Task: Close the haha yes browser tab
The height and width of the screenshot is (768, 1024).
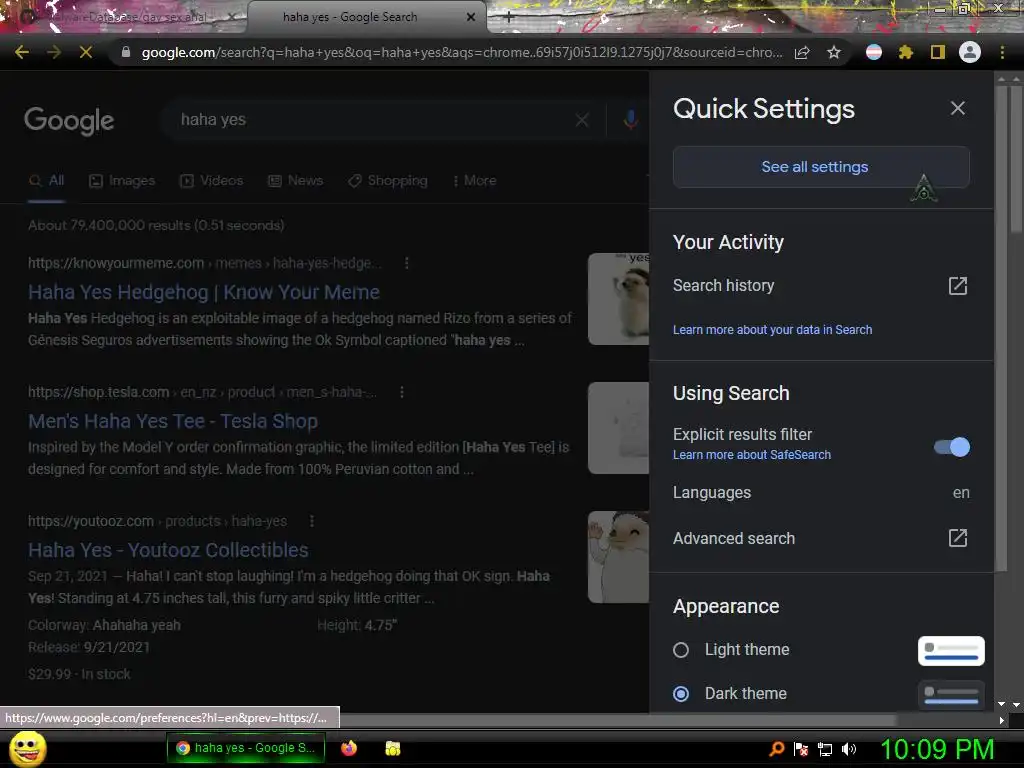Action: click(471, 17)
